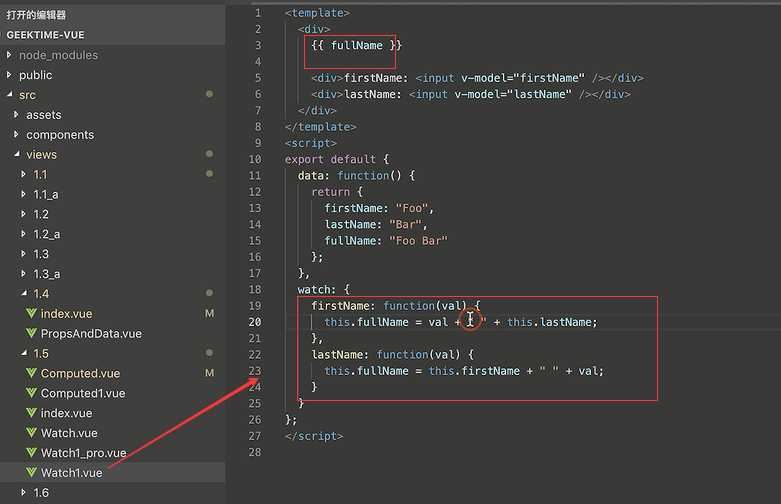This screenshot has width=781, height=504.
Task: Click the "Foo" string on line 13
Action: (412, 208)
